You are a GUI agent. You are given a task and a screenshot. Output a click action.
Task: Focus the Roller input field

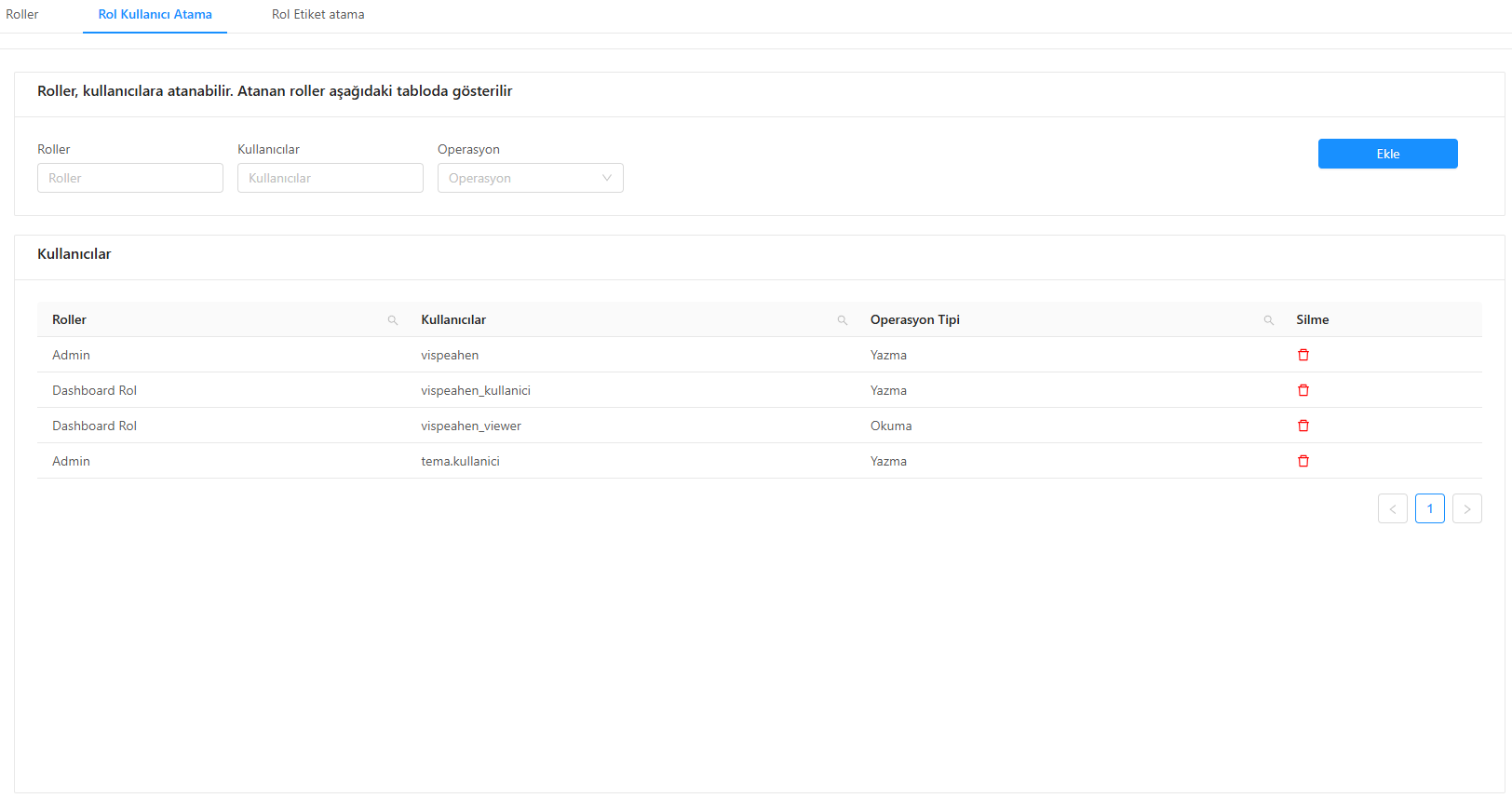coord(130,178)
